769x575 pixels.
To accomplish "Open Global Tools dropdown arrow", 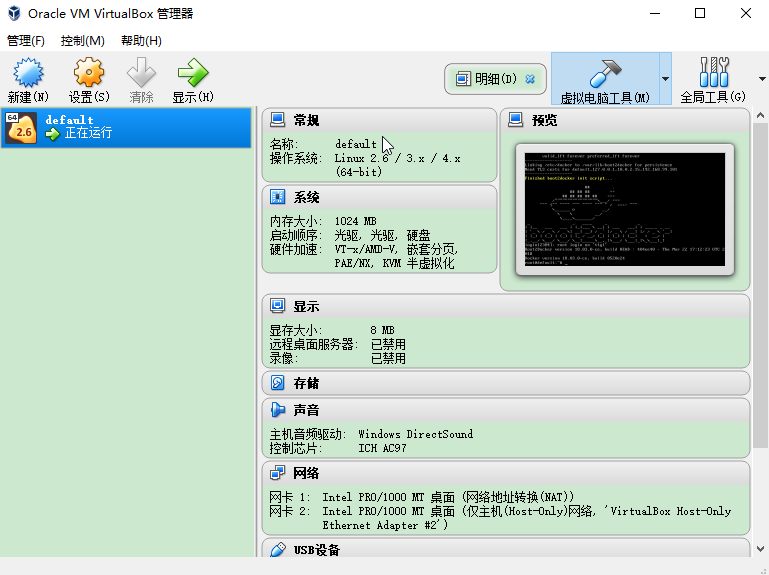I will 762,78.
